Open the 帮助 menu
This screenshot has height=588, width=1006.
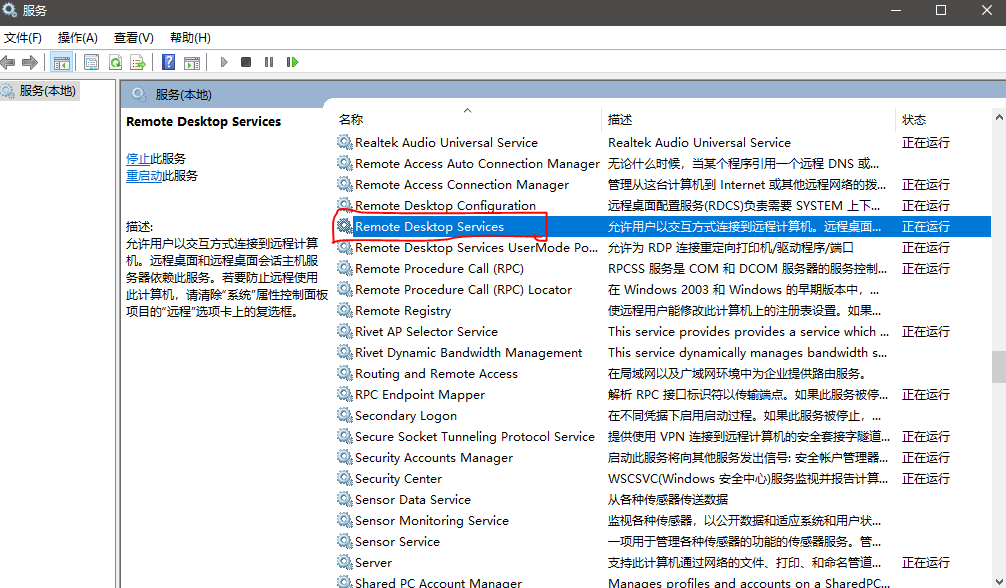click(188, 38)
